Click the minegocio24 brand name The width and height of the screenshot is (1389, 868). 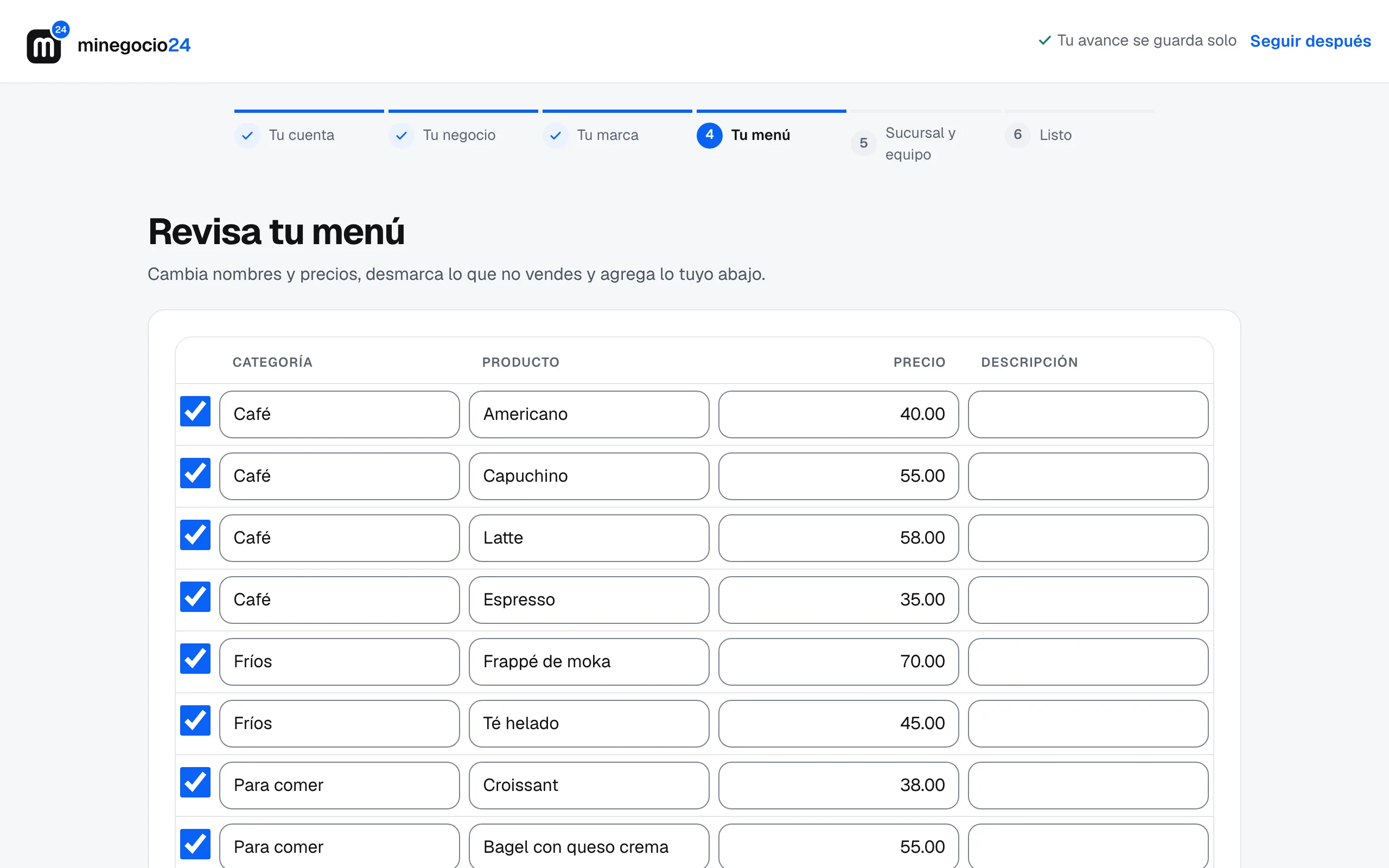tap(133, 45)
